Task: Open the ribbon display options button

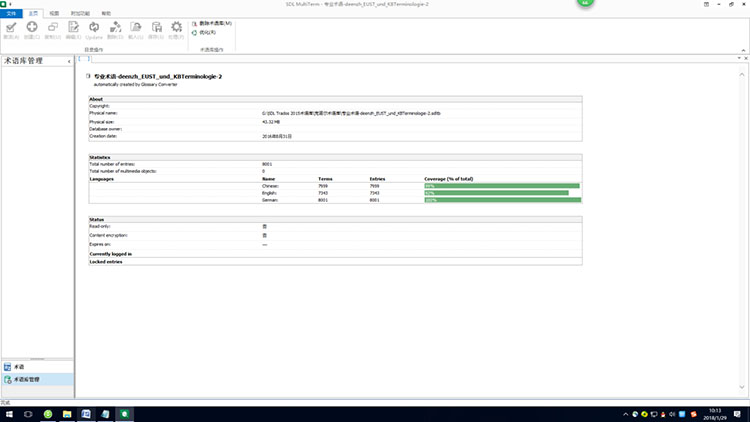Action: (706, 4)
